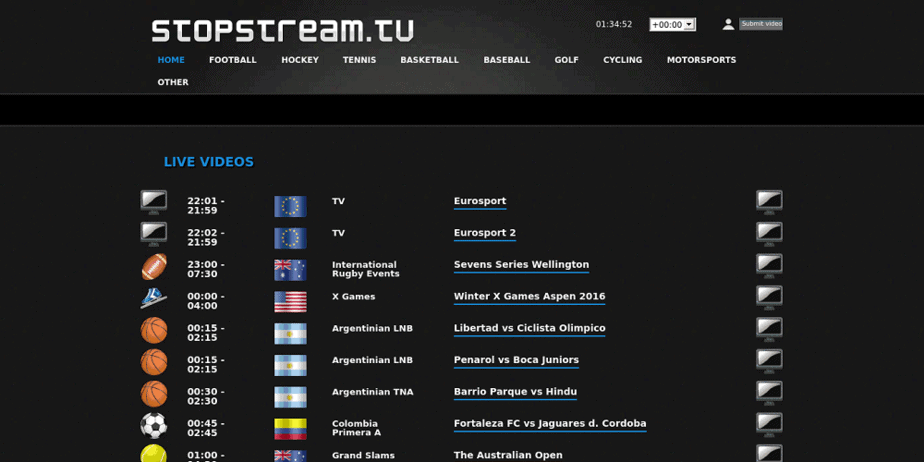Image resolution: width=924 pixels, height=462 pixels.
Task: Open the OTHER menu
Action: [173, 82]
